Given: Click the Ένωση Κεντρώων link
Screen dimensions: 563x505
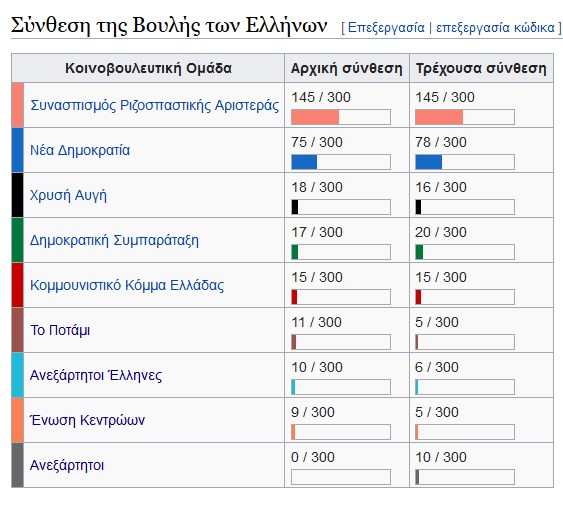Looking at the screenshot, I should coord(88,420).
